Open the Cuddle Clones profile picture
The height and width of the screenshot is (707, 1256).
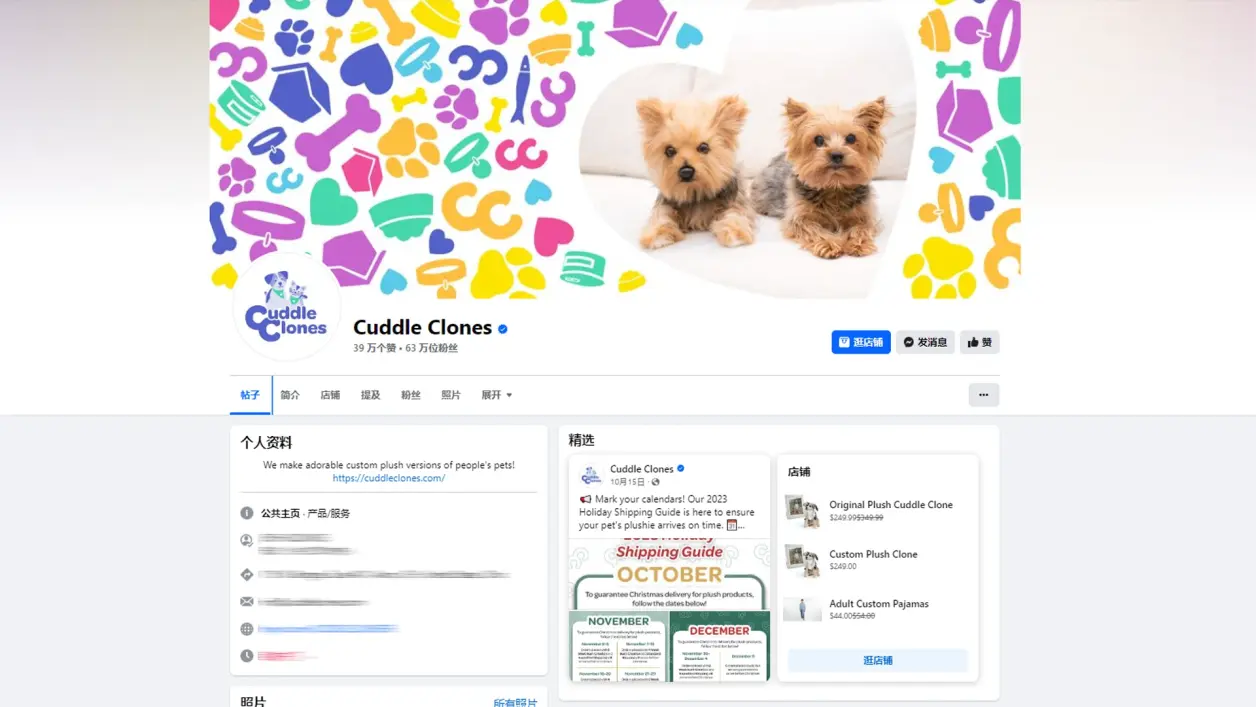pyautogui.click(x=286, y=308)
